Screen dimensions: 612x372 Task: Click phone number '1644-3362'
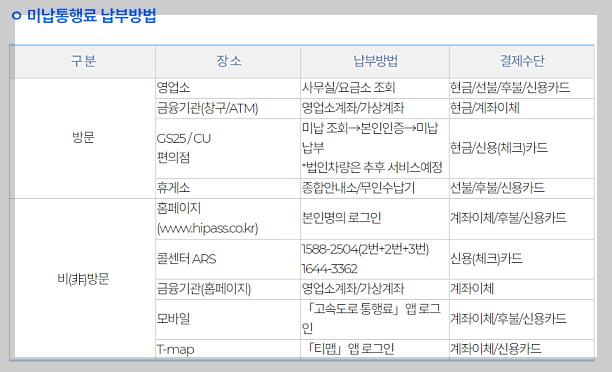pyautogui.click(x=329, y=269)
